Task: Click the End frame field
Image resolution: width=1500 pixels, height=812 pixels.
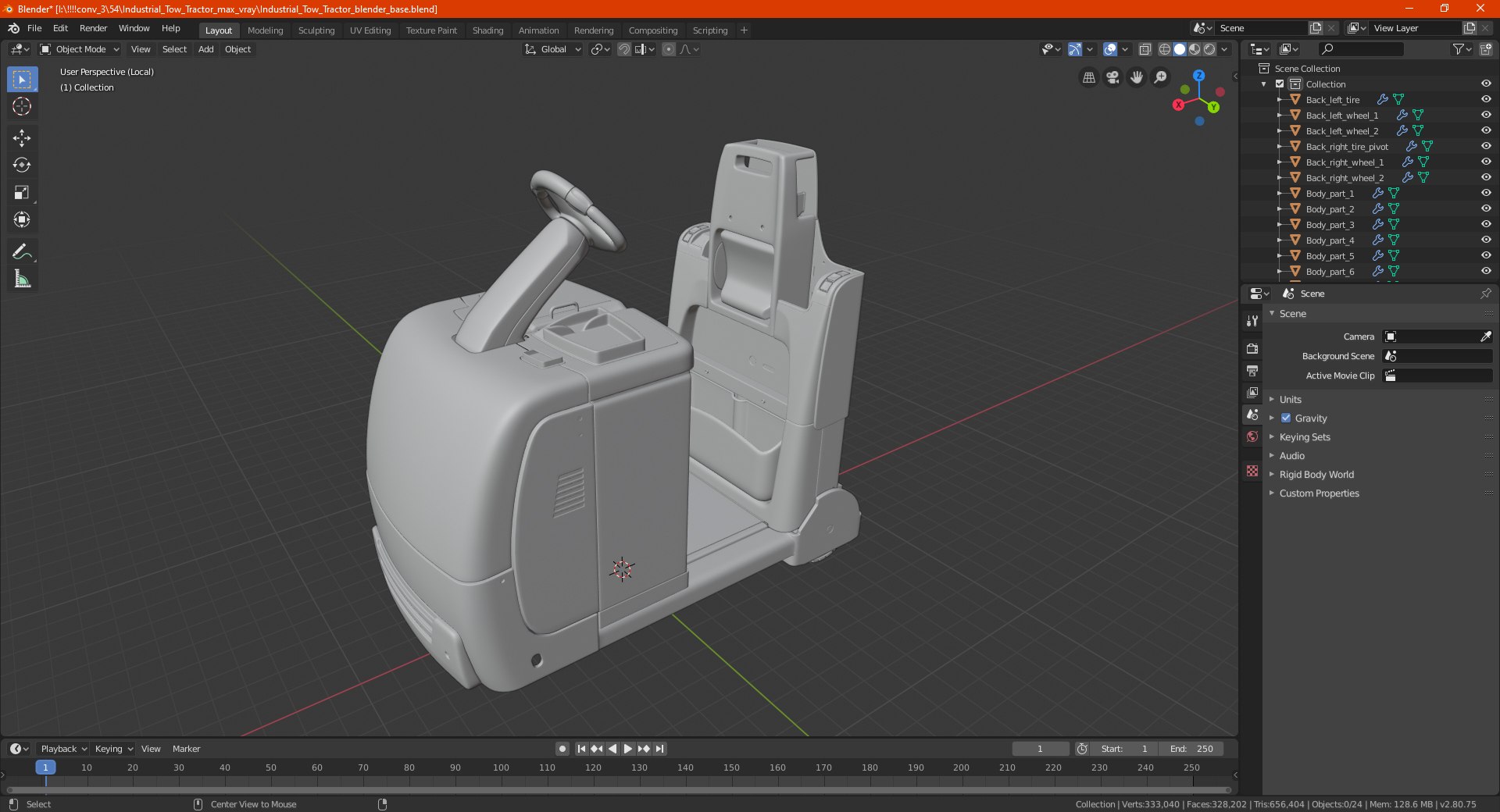Action: 1191,749
